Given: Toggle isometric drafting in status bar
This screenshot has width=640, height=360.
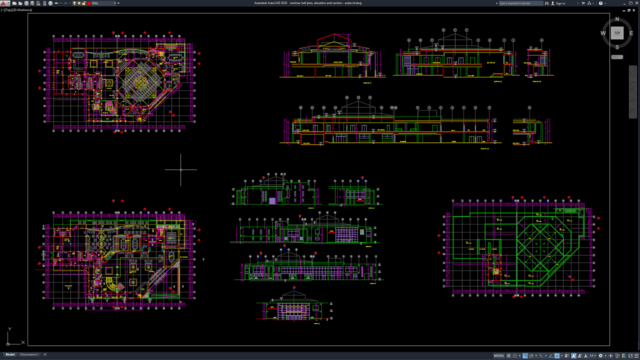Looking at the screenshot, I should coord(541,356).
